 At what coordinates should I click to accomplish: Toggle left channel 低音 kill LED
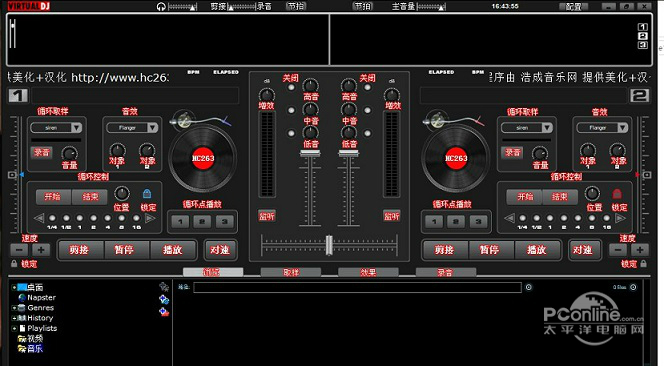click(291, 133)
